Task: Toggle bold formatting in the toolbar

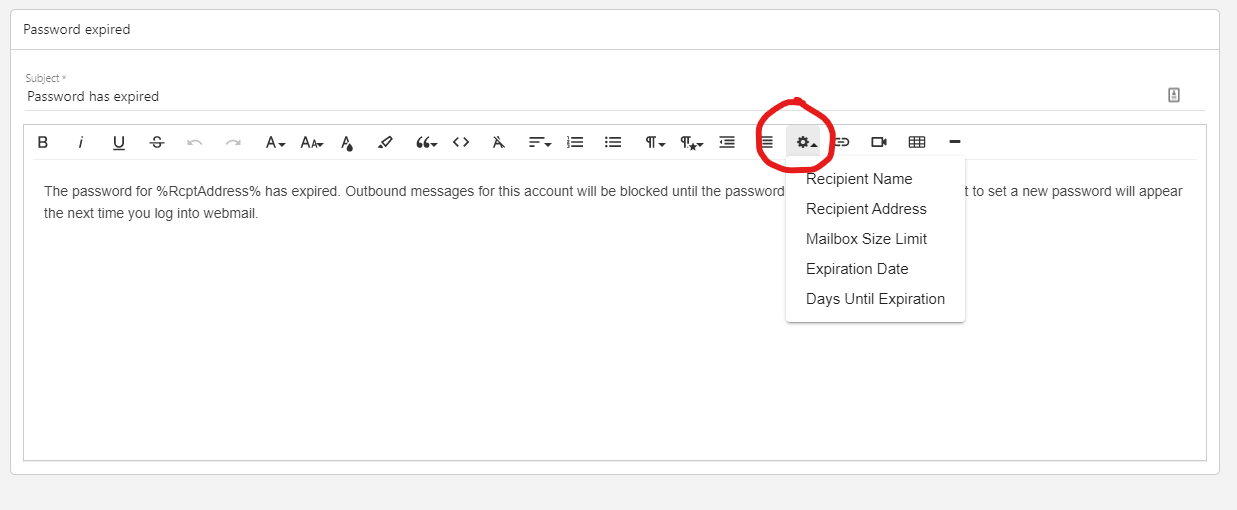Action: [43, 142]
